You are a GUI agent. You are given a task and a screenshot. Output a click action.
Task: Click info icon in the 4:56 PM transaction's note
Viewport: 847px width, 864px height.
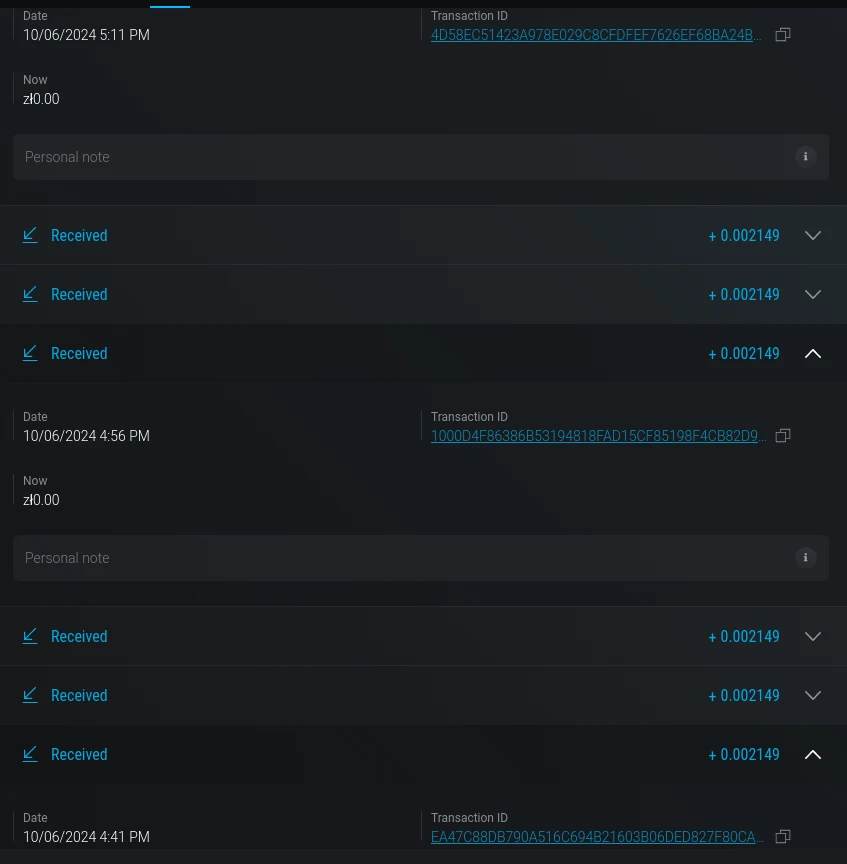805,558
